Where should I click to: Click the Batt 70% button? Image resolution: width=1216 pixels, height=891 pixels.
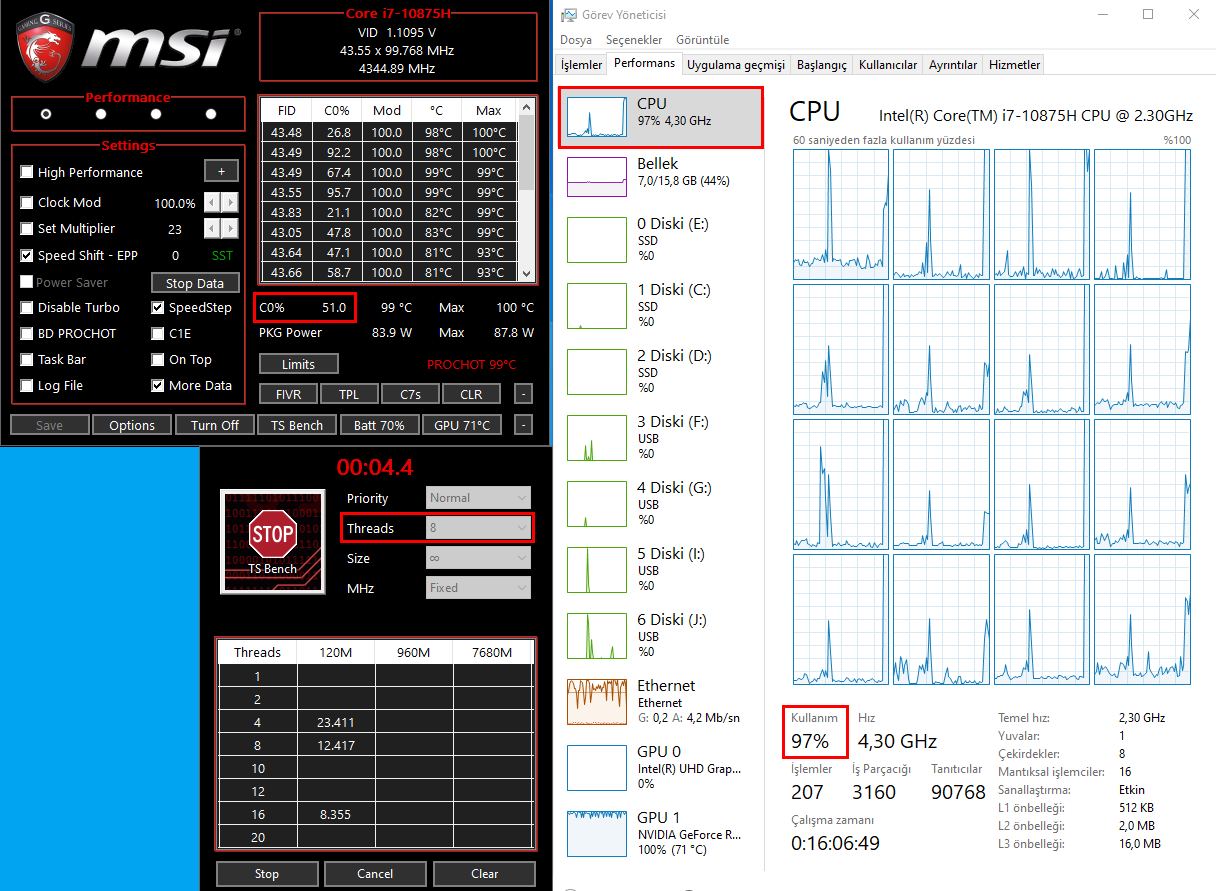pyautogui.click(x=380, y=425)
